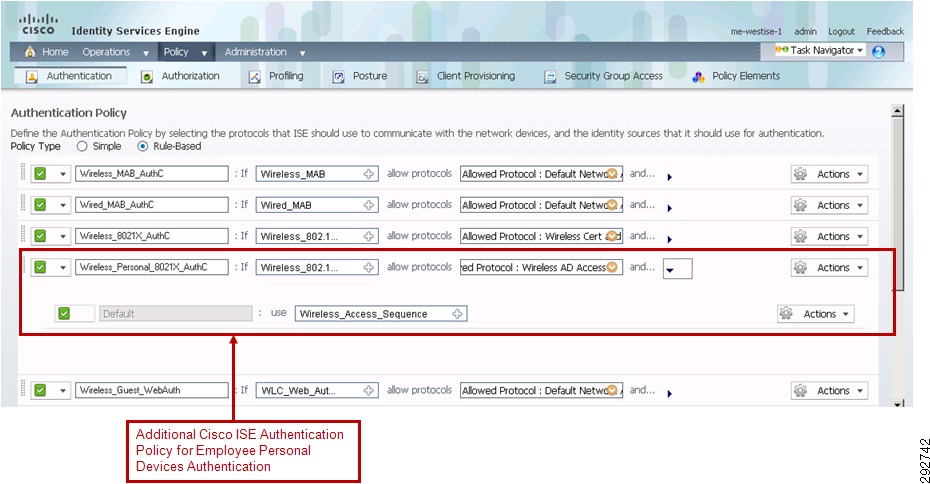The width and height of the screenshot is (930, 484).
Task: Click orange arrow in Wireless_MAB allowed protocol field
Action: [x=612, y=174]
